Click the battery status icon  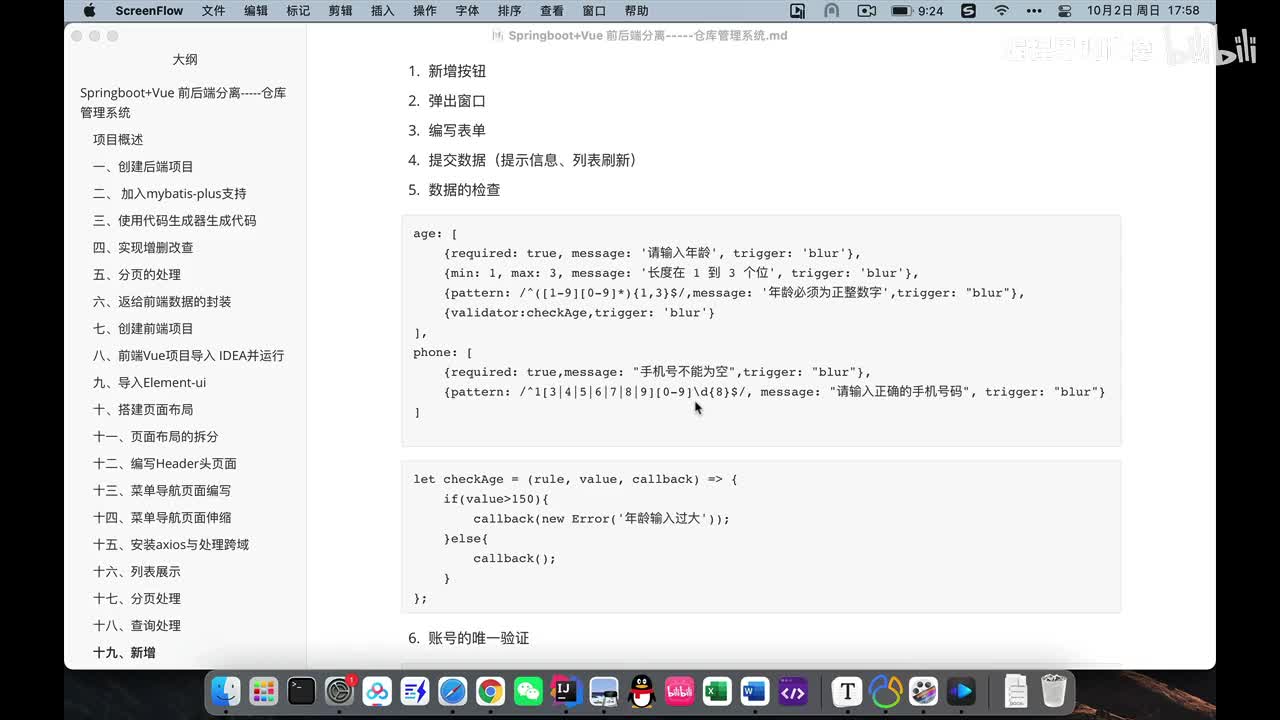[901, 11]
